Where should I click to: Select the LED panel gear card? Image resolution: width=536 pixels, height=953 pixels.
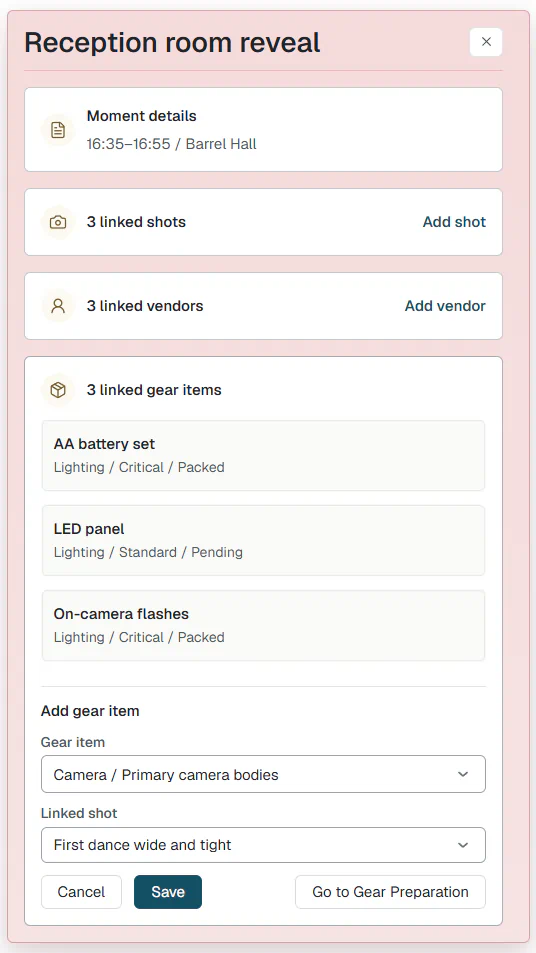[263, 540]
